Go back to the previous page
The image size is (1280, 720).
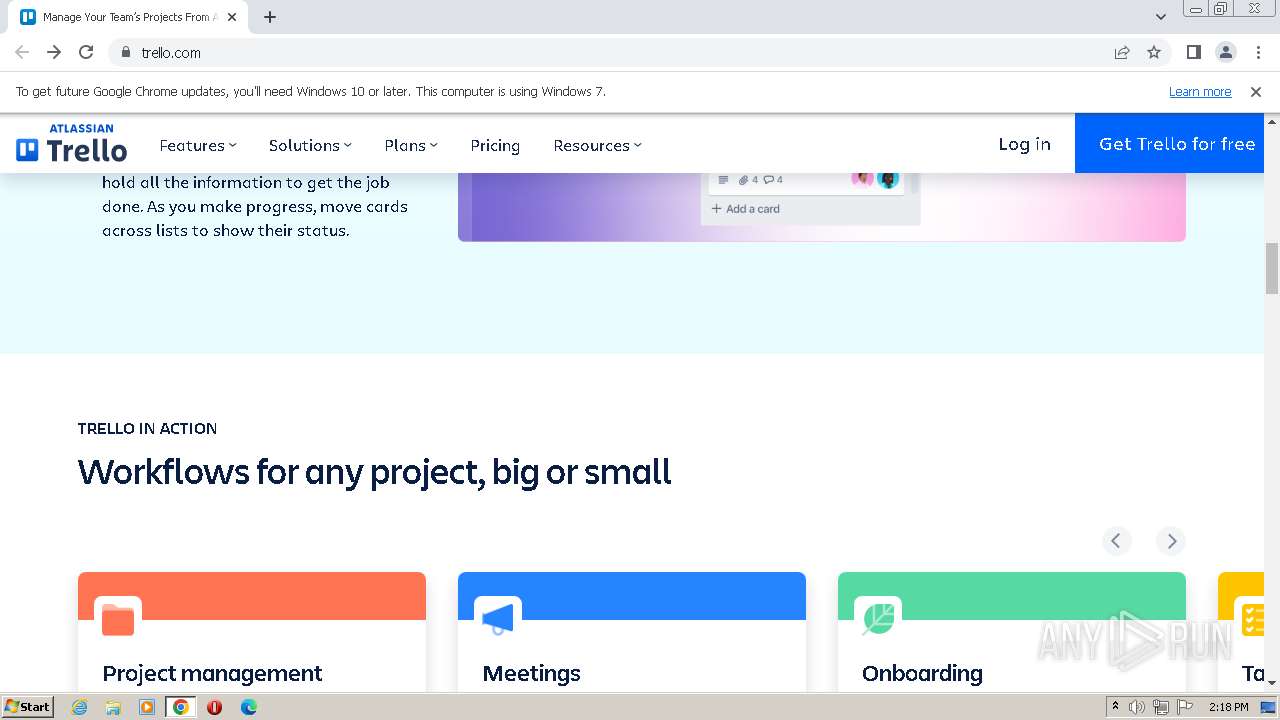(x=22, y=52)
